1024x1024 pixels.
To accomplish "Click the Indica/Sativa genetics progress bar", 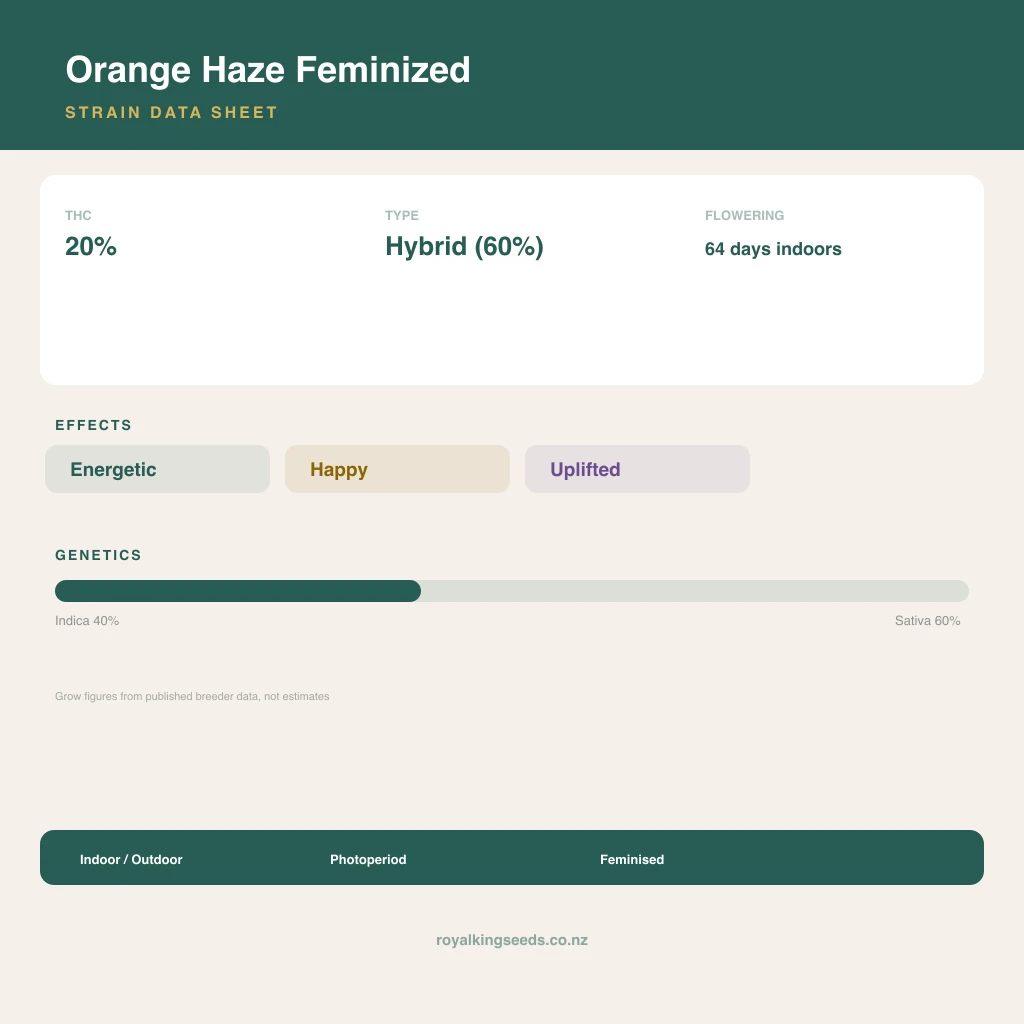I will click(x=512, y=591).
